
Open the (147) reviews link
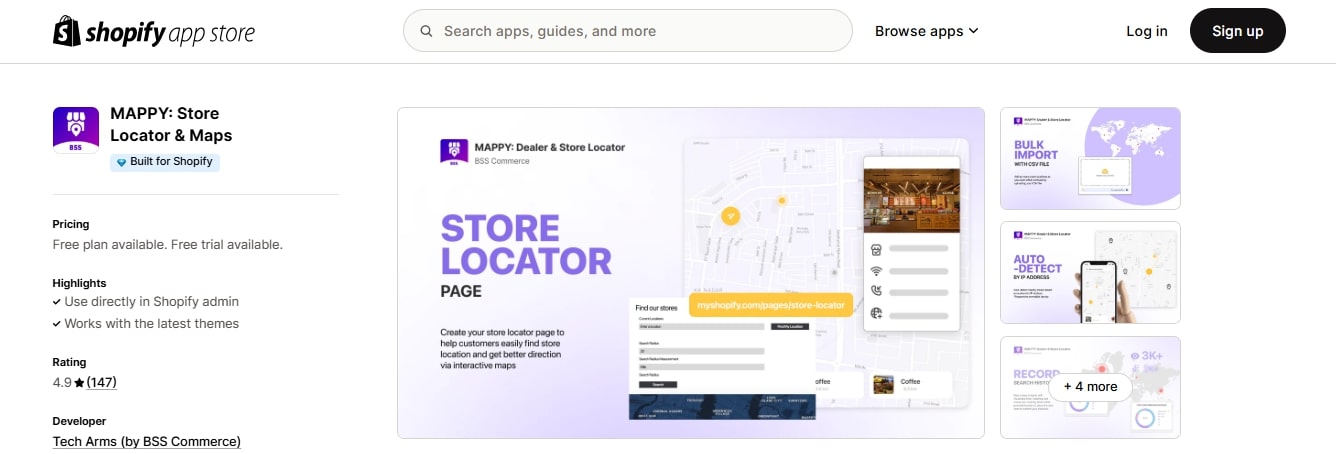click(x=102, y=382)
